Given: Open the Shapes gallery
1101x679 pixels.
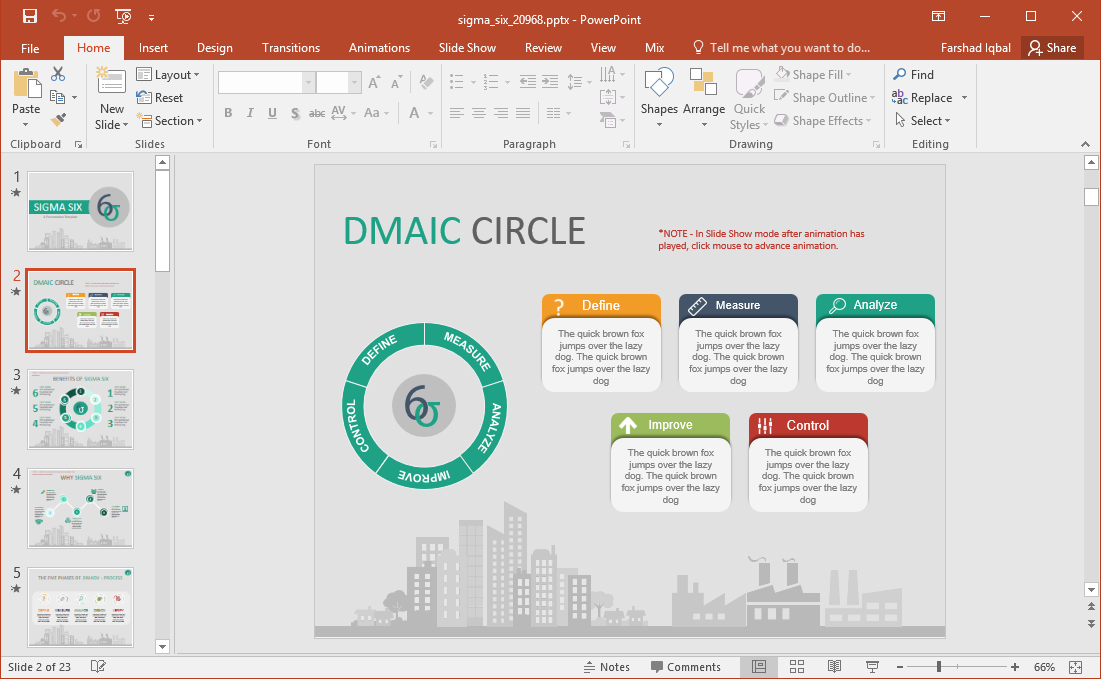Looking at the screenshot, I should 659,98.
